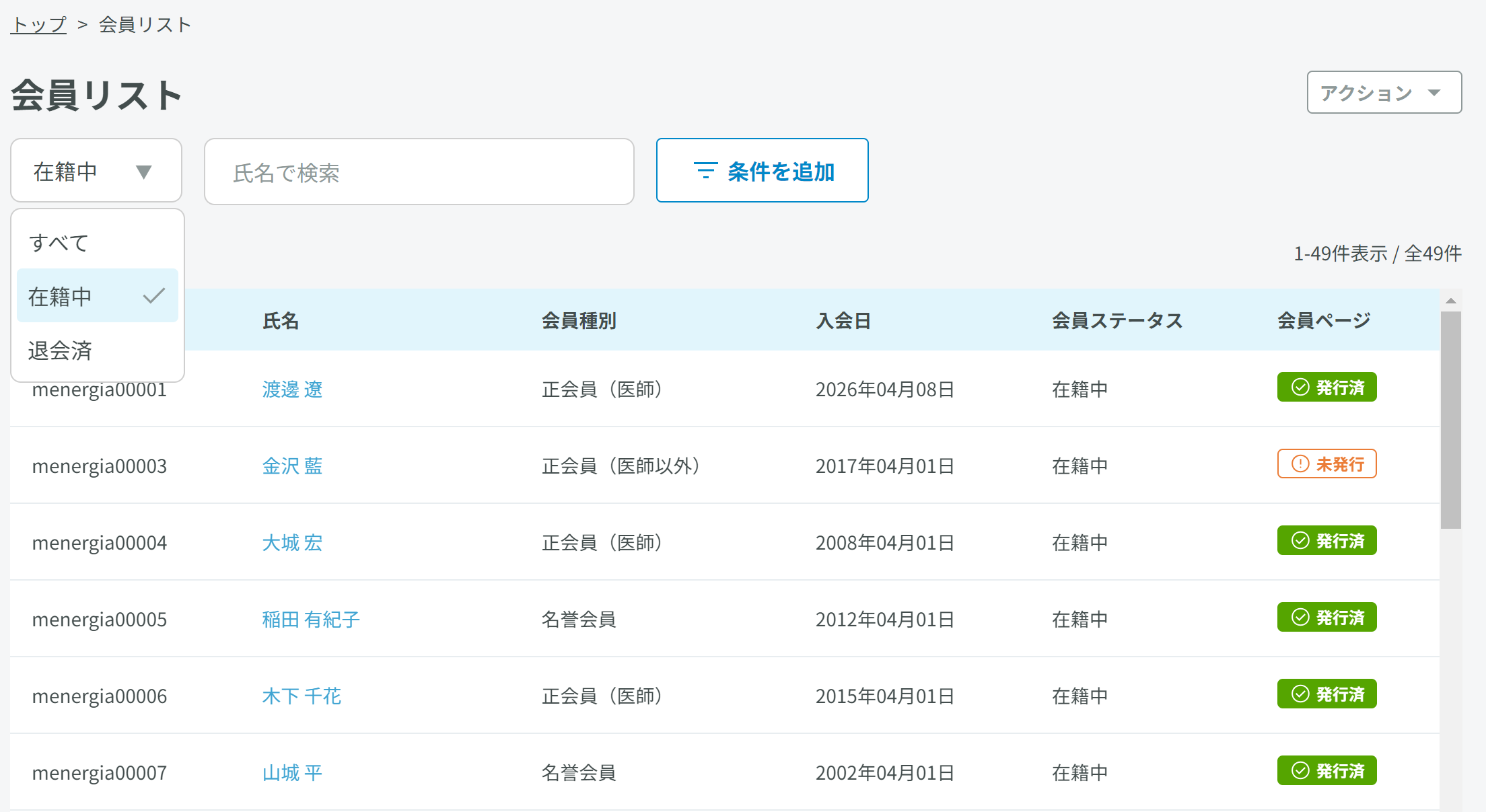Click the filter icon in 条件を追加 button
Image resolution: width=1486 pixels, height=812 pixels.
(705, 171)
